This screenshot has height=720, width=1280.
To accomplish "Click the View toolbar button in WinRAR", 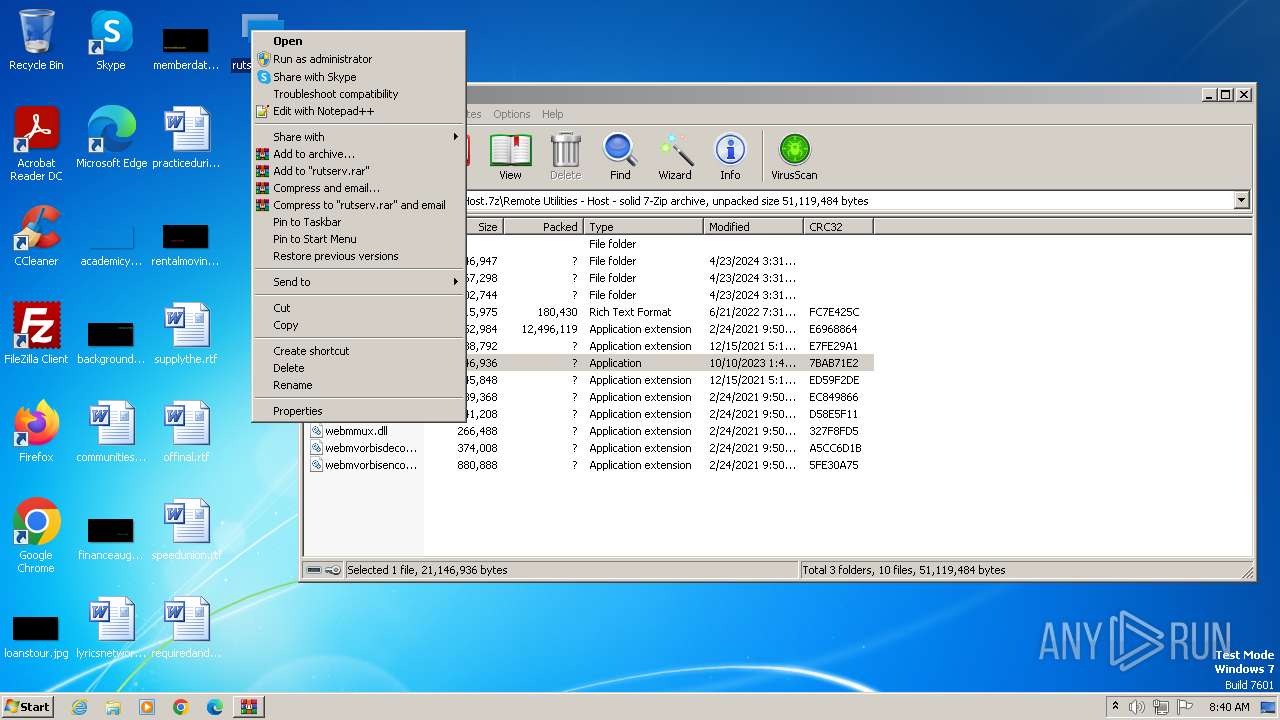I will tap(510, 157).
